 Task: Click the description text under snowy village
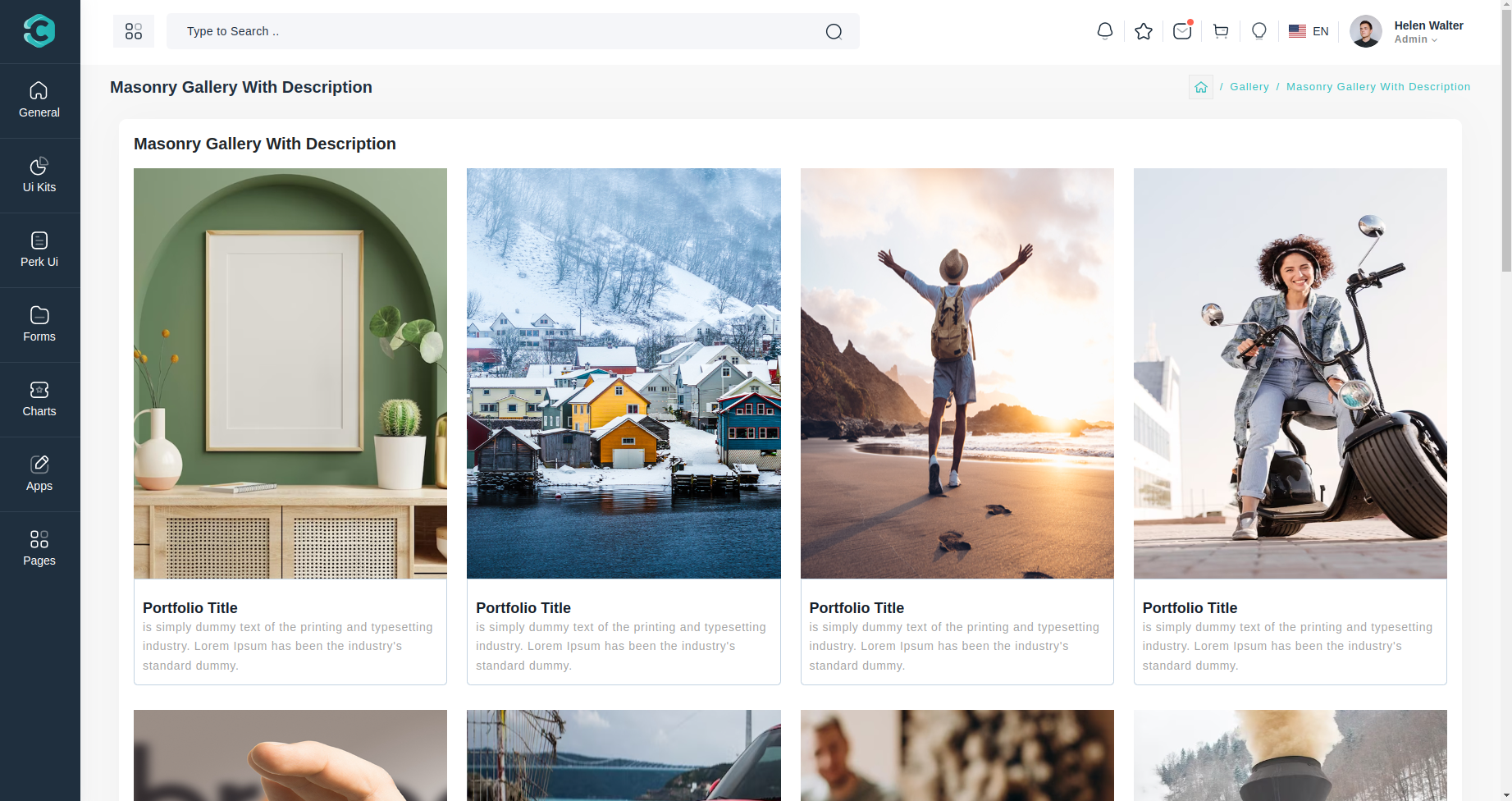621,646
